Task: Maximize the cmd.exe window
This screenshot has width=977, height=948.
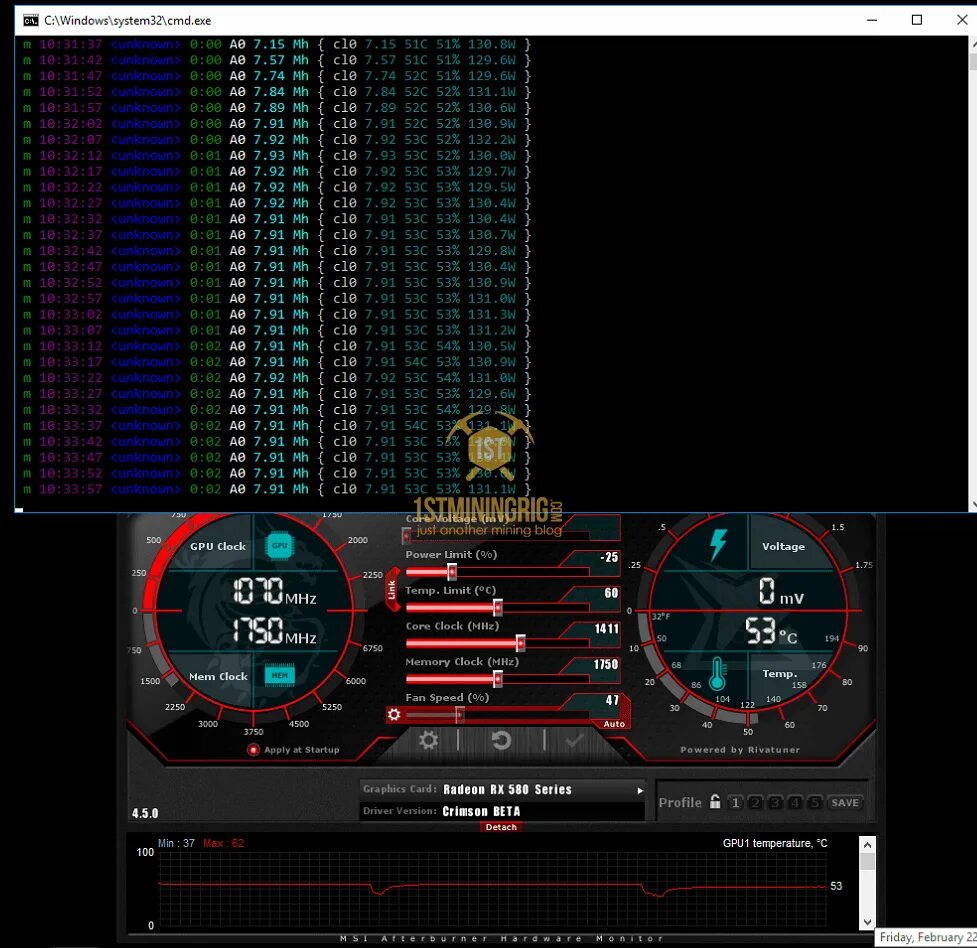Action: point(917,20)
